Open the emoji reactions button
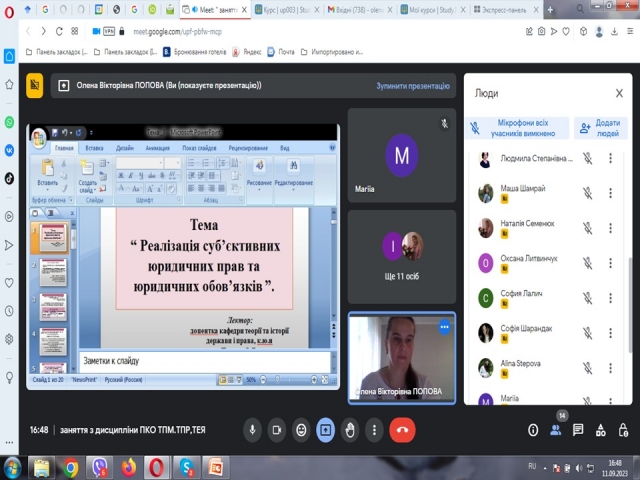Screen dimensions: 640x480 (x=301, y=429)
